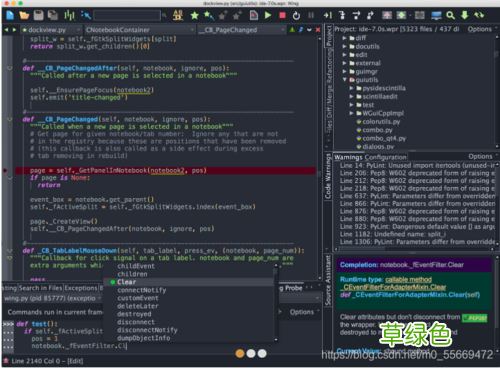
Task: Click the monitor screen toolbar icon
Action: [x=436, y=15]
